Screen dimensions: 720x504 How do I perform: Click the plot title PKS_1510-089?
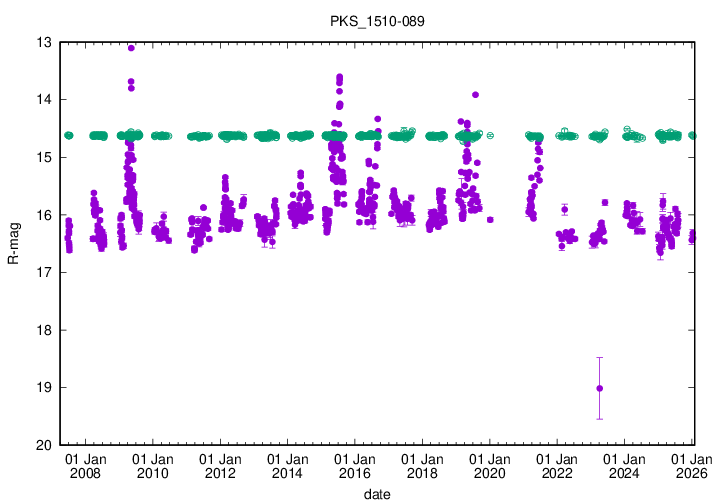377,21
